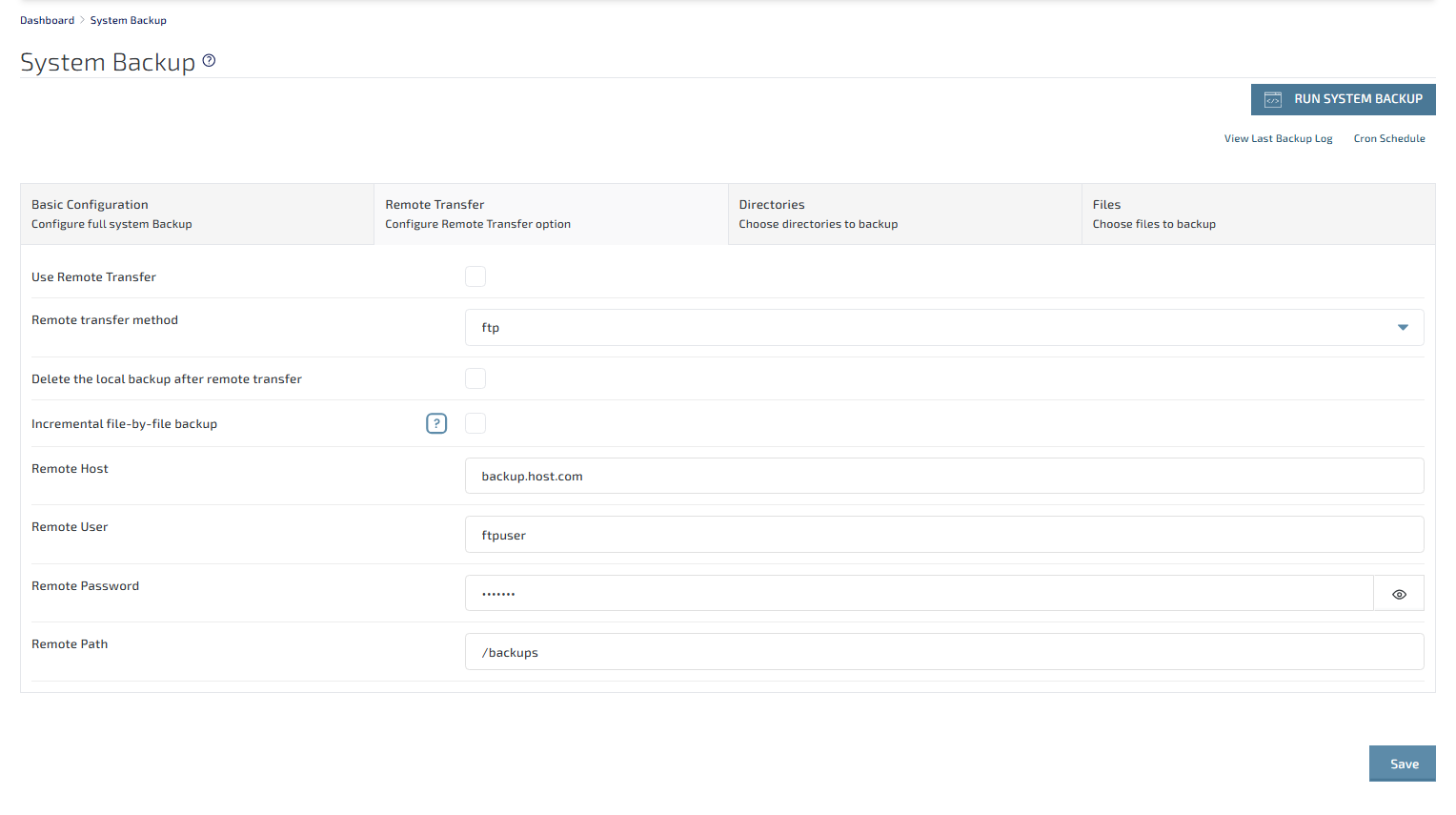Image resolution: width=1456 pixels, height=815 pixels.
Task: Check Delete the local backup after remote transfer
Action: (475, 378)
